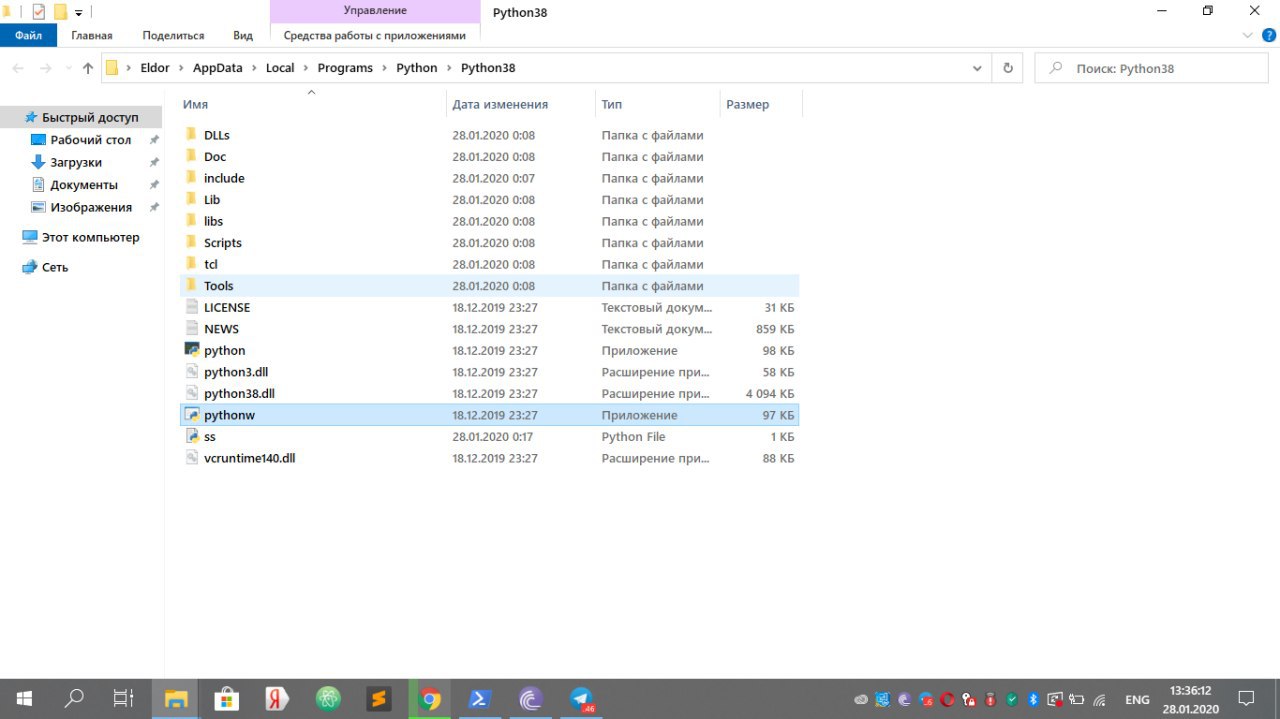Select the Tools folder icon
This screenshot has height=719, width=1280.
click(192, 285)
